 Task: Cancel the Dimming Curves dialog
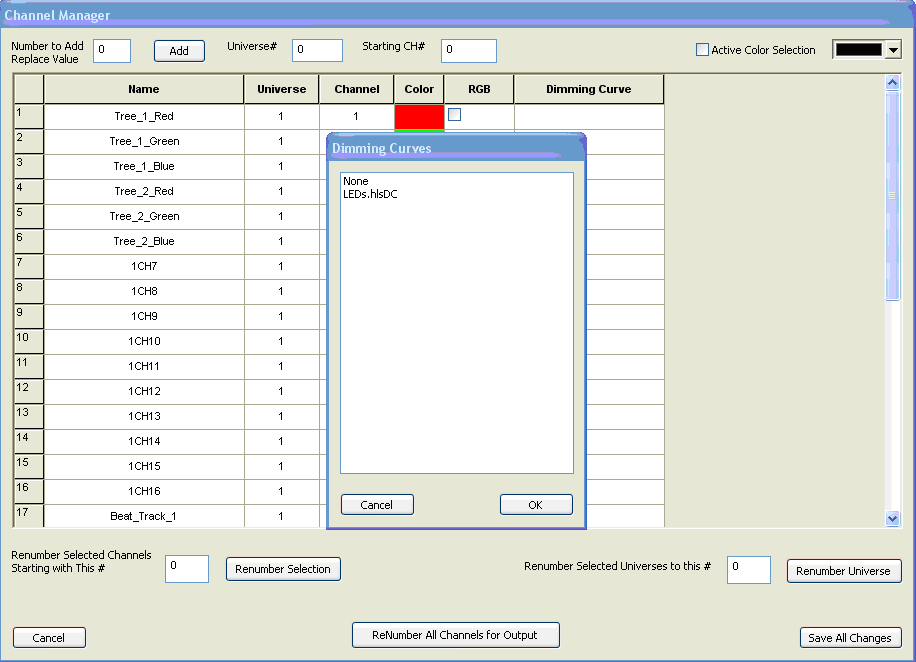[x=377, y=505]
